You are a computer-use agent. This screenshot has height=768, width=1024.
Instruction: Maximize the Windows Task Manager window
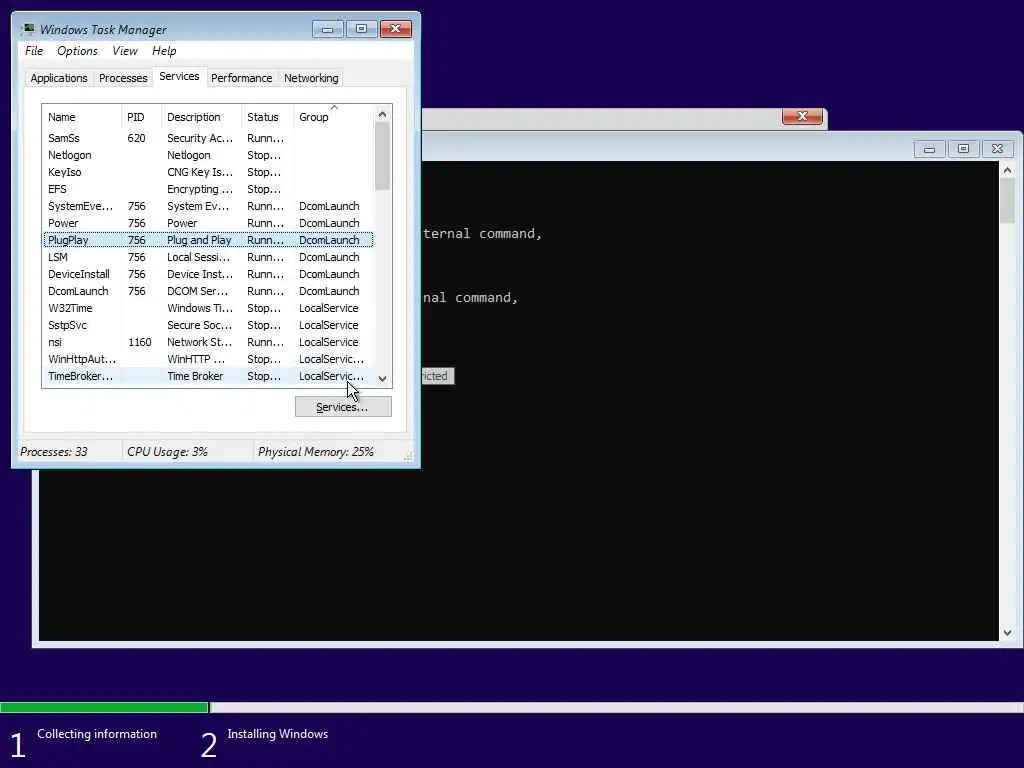361,29
